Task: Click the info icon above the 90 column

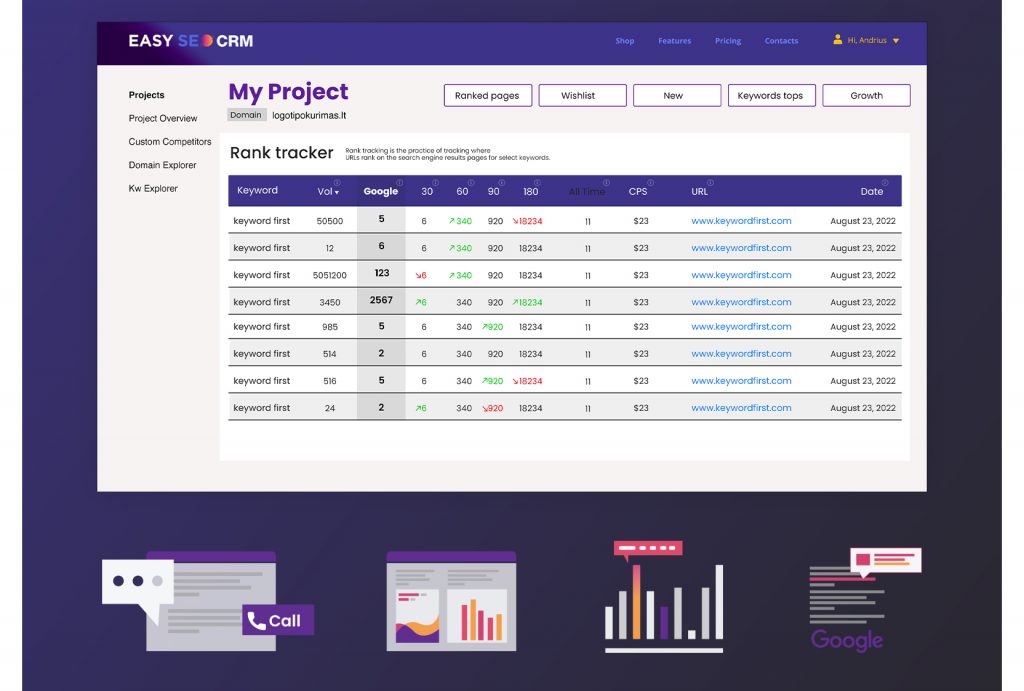Action: click(502, 183)
